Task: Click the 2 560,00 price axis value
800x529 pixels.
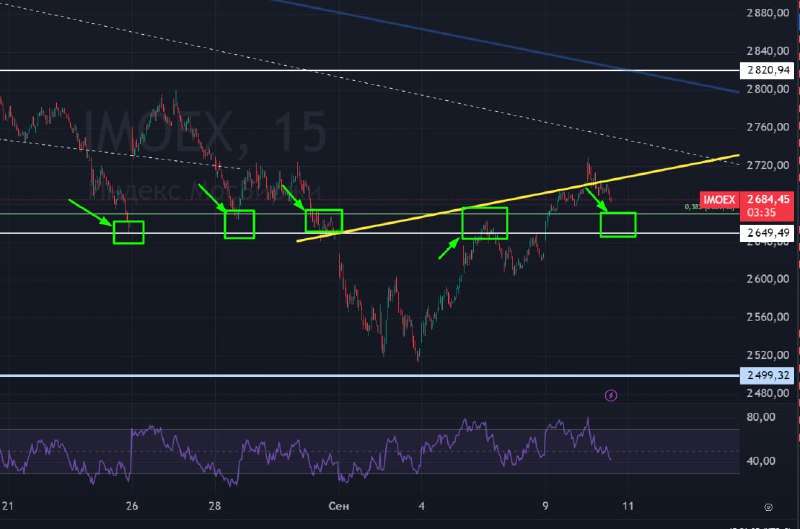Action: coord(767,317)
